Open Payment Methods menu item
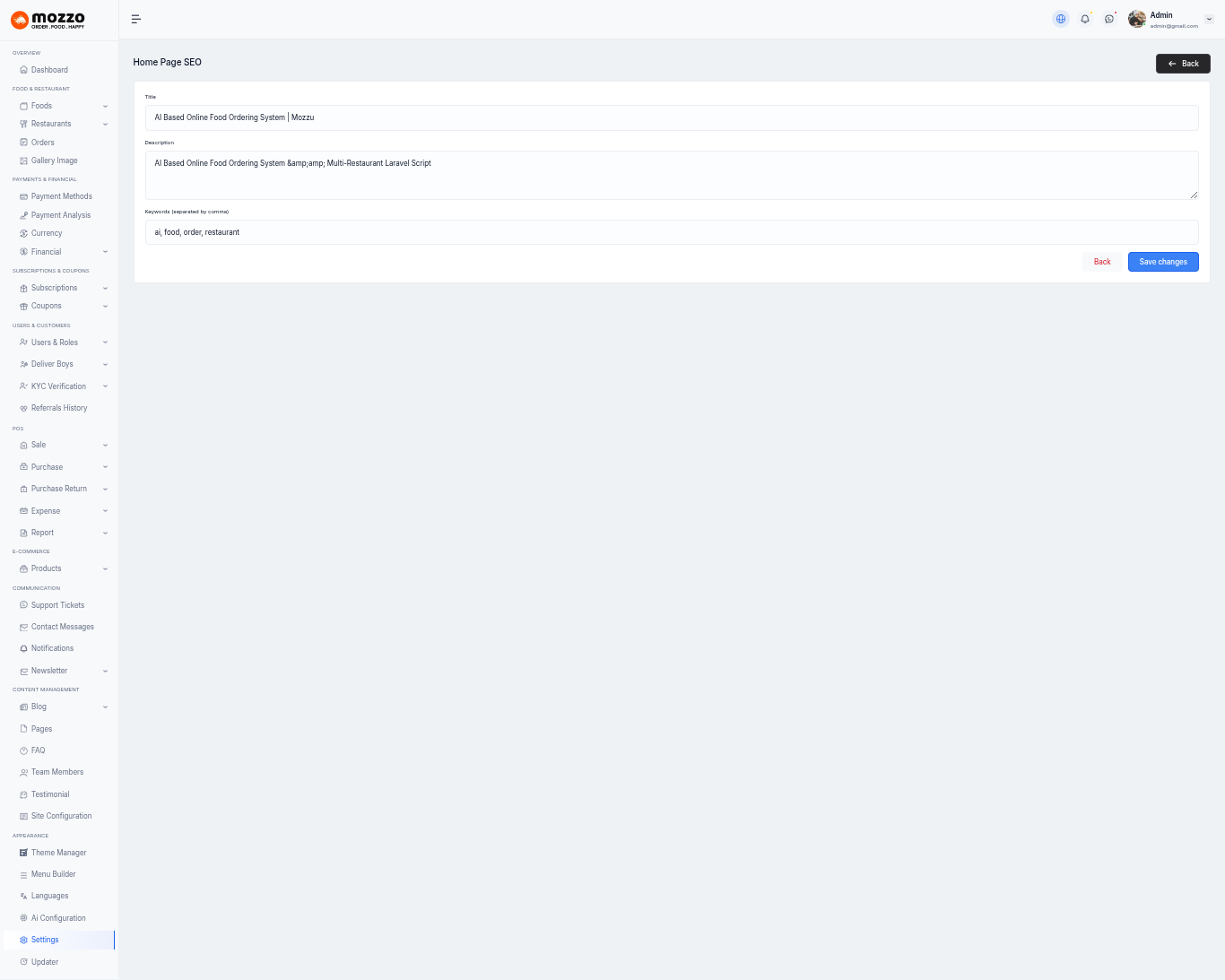This screenshot has width=1225, height=980. (x=61, y=196)
